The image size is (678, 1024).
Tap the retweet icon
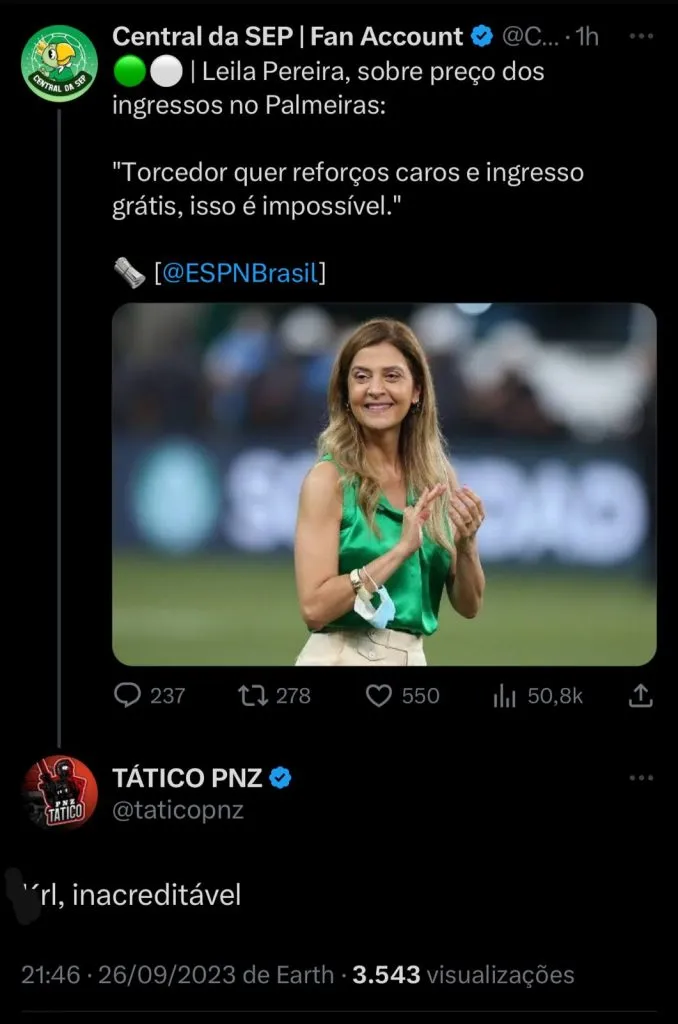coord(253,695)
